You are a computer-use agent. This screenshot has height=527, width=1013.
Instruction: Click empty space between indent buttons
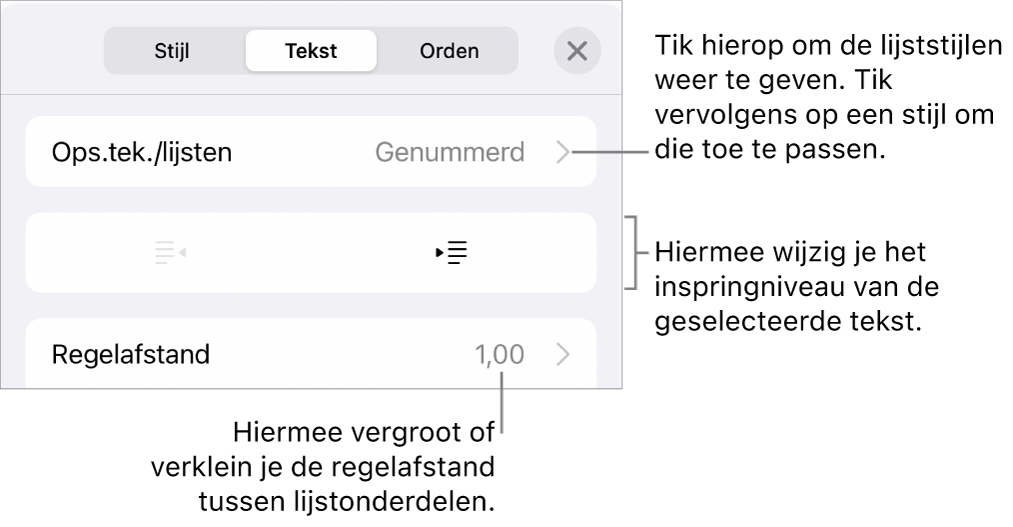point(311,253)
